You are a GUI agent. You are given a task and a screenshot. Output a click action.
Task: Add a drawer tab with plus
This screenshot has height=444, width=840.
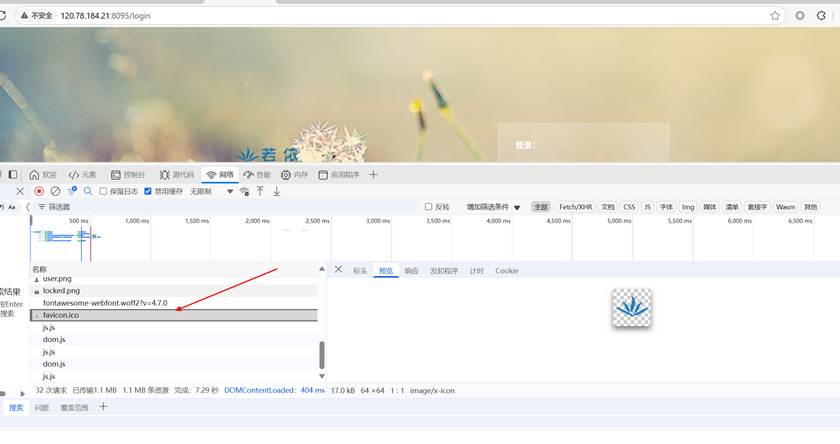pos(103,407)
